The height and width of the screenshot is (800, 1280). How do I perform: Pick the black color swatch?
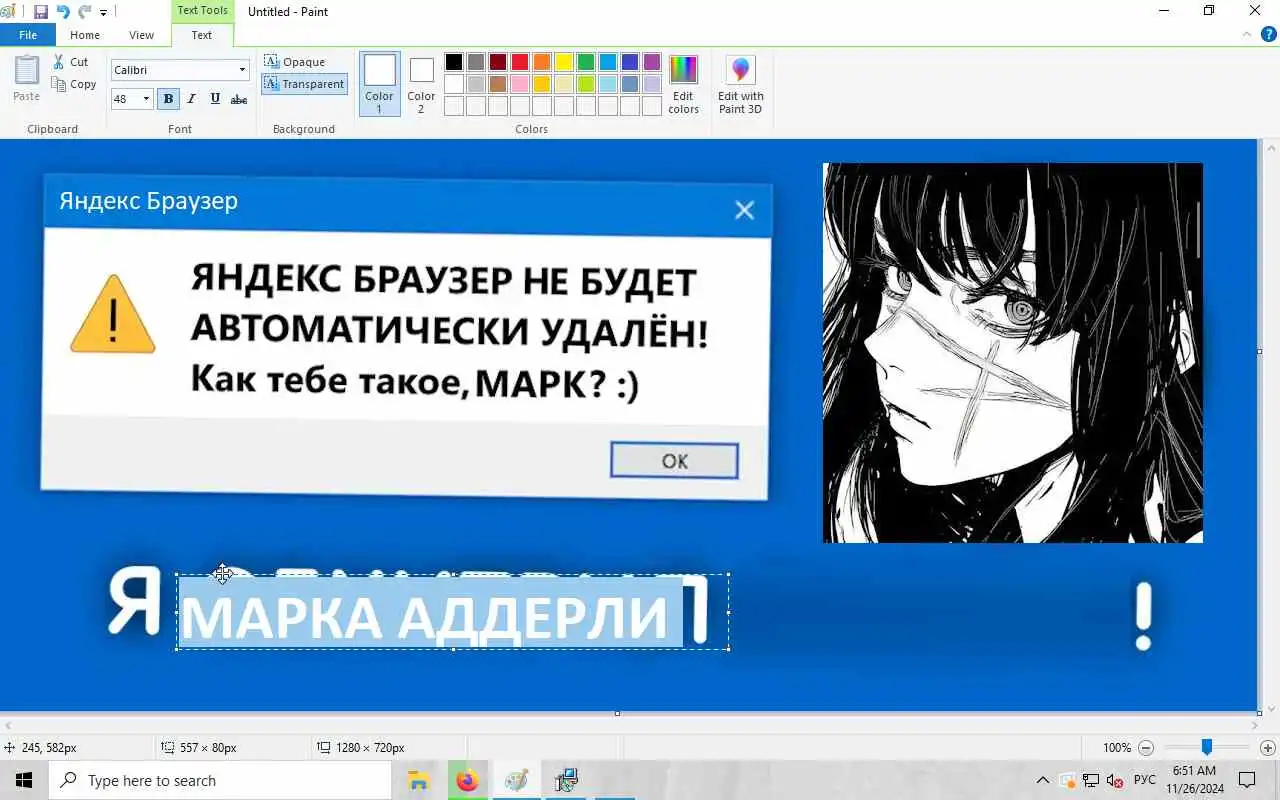454,62
